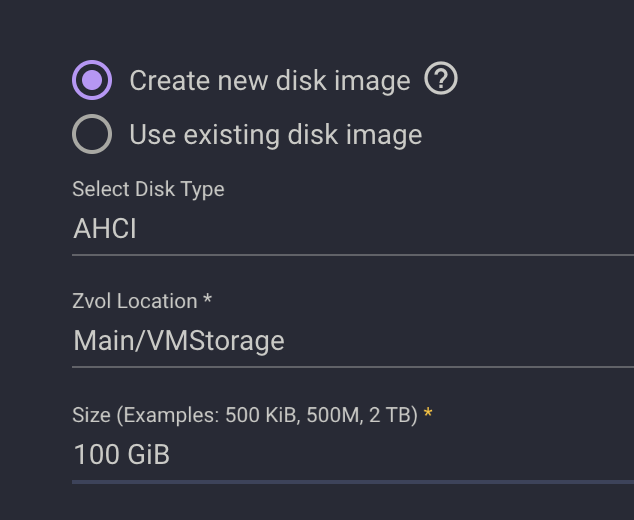Click the AHCI disk type value
Image resolution: width=634 pixels, height=520 pixels.
(105, 229)
